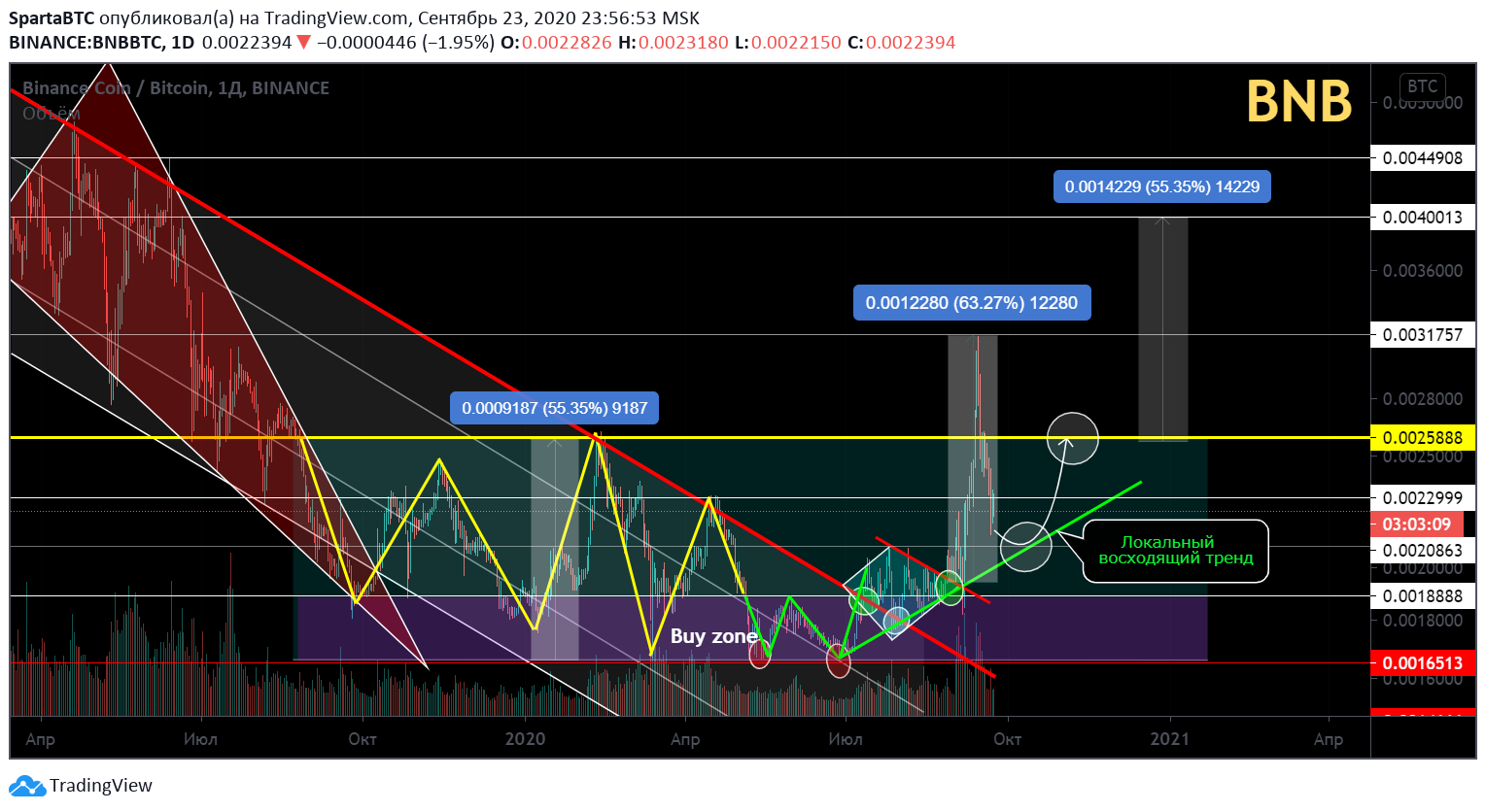
Task: Click the 0.0012280 (63.27%) measurement label
Action: [x=972, y=303]
